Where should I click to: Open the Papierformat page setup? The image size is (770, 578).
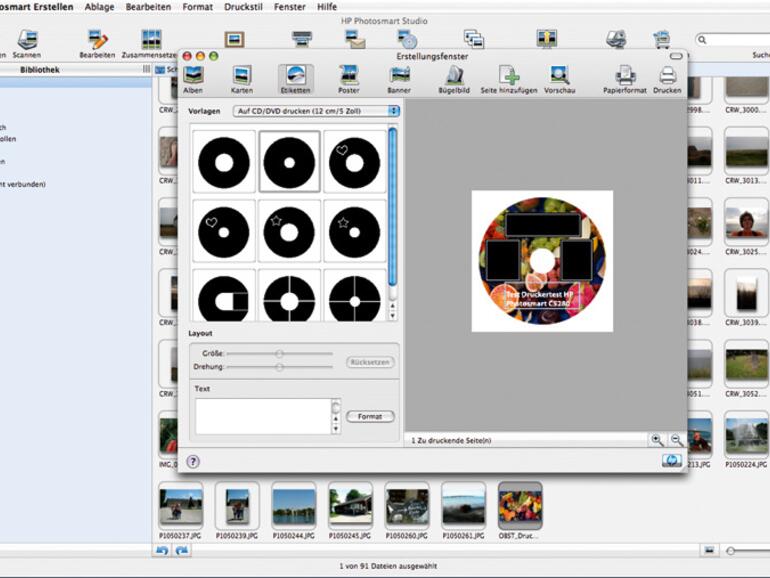pos(625,77)
